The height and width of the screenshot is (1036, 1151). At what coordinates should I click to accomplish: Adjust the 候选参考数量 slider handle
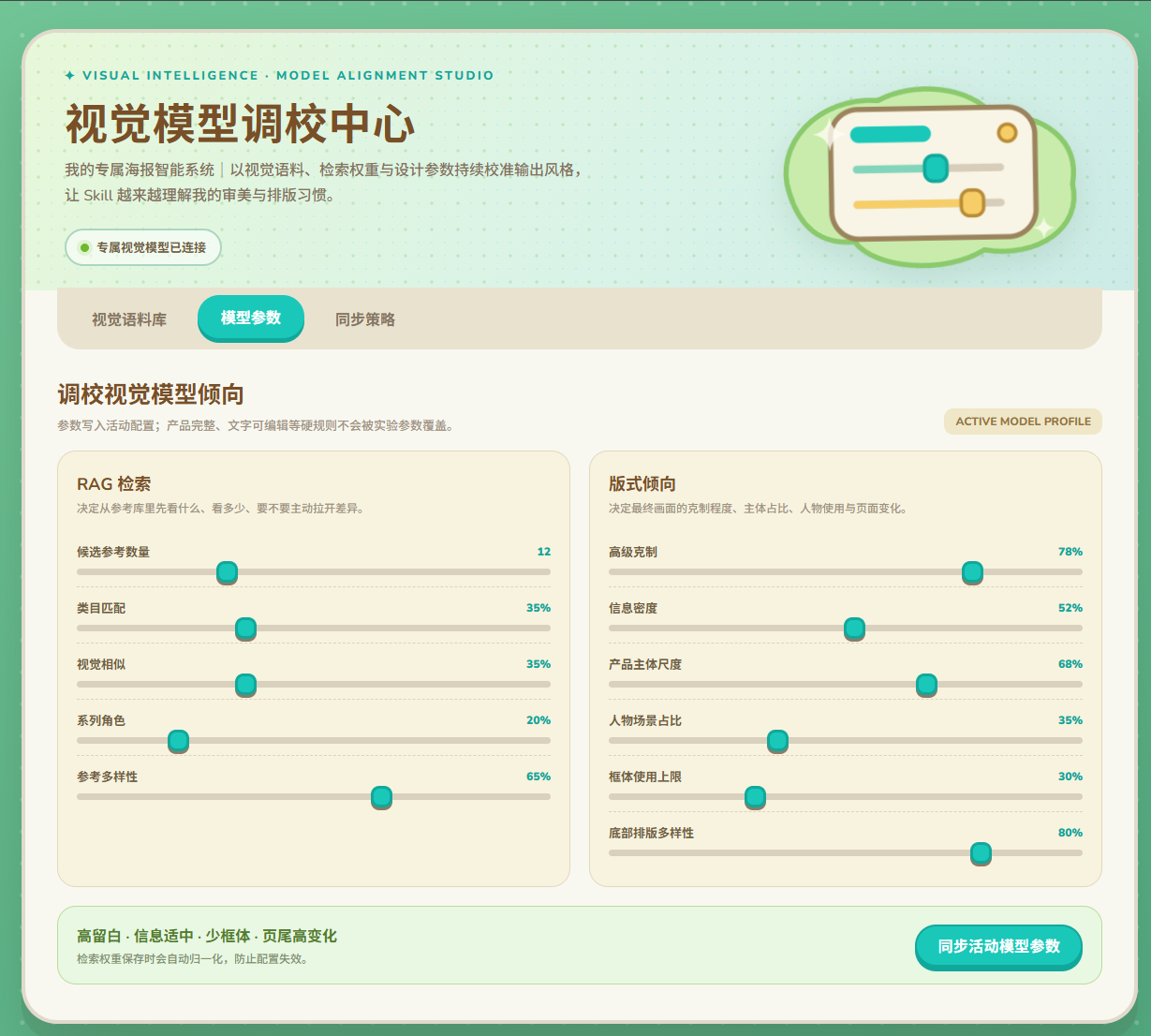pos(227,572)
